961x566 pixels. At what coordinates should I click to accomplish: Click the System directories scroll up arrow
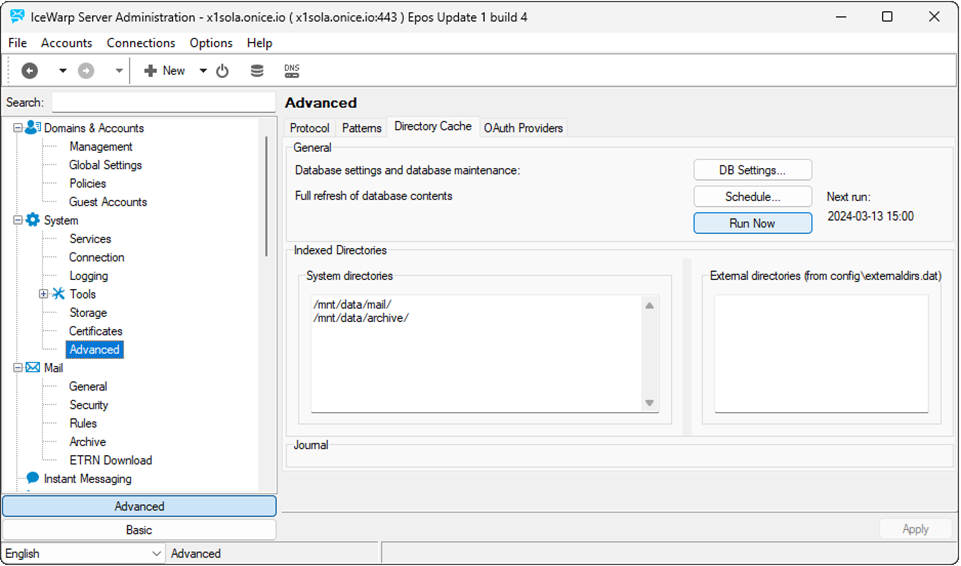[650, 305]
